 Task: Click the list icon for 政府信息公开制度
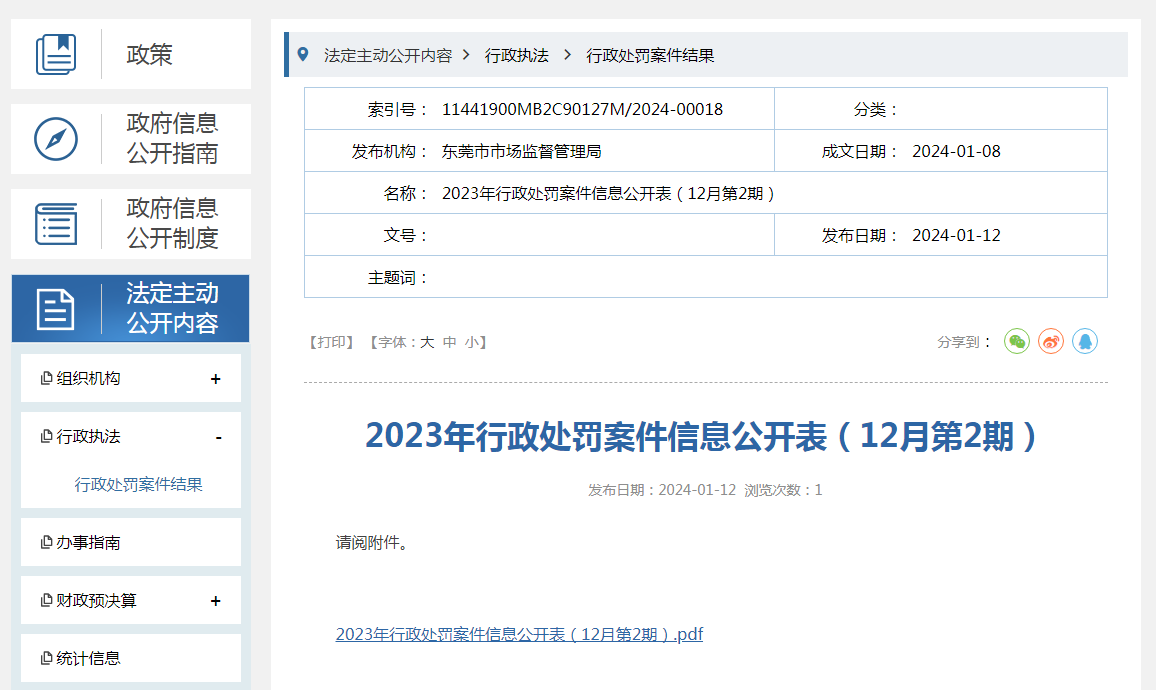pos(56,224)
